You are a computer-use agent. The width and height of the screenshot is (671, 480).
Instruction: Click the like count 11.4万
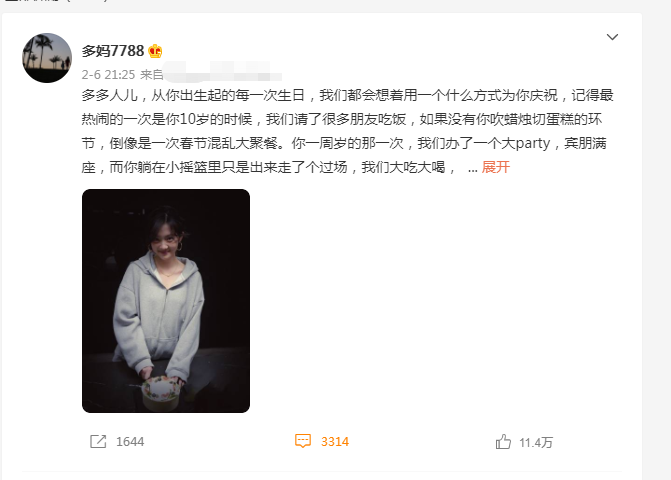536,443
